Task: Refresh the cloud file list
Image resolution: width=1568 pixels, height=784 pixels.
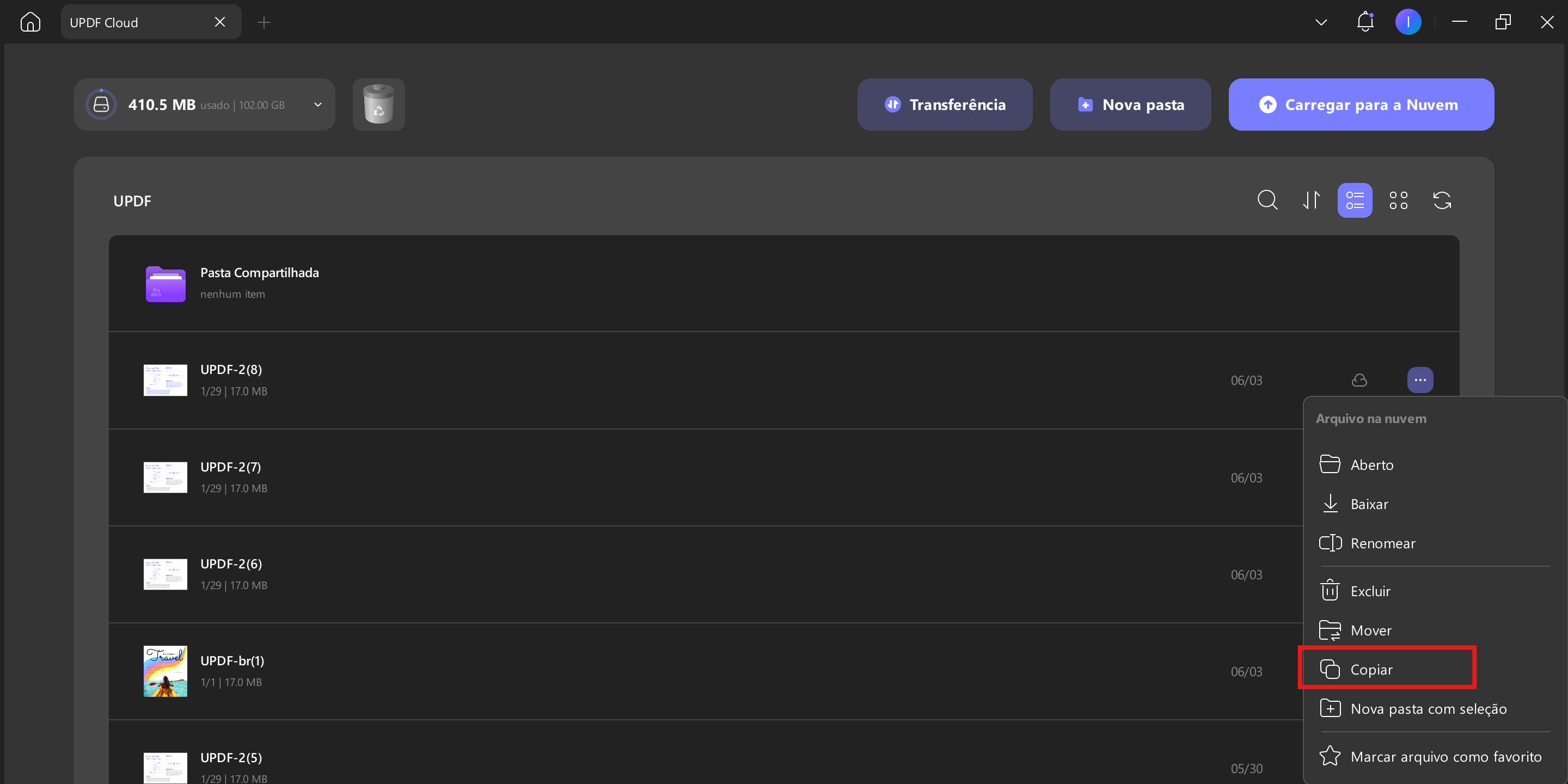Action: click(x=1442, y=200)
